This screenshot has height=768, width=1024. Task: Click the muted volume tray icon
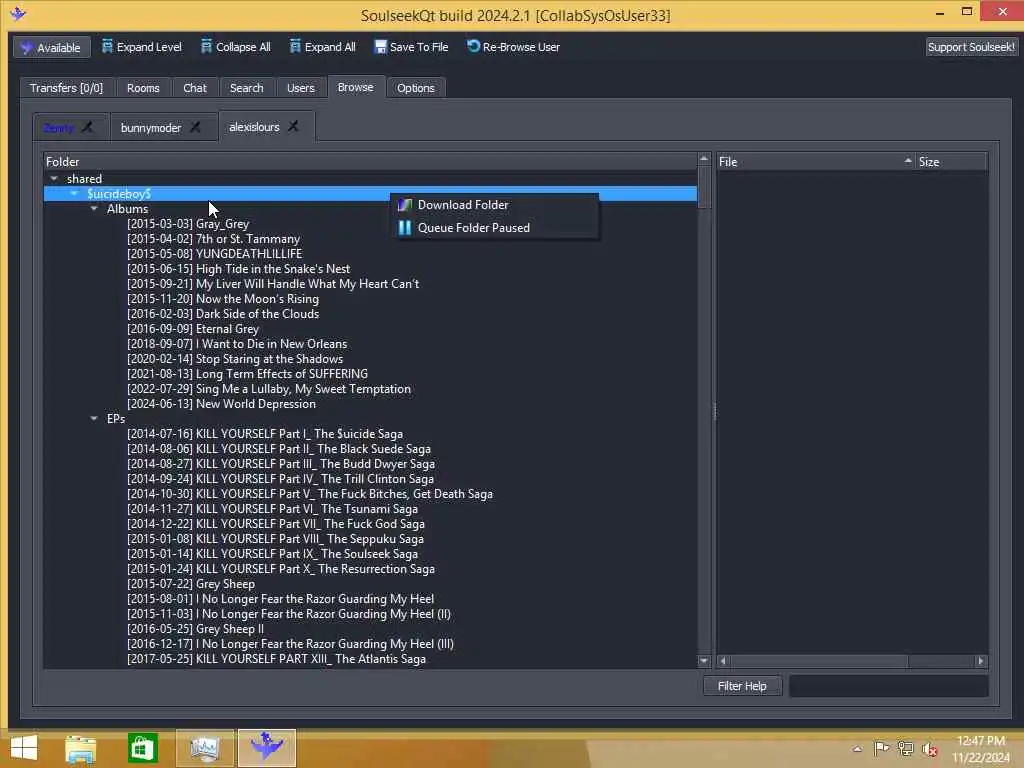point(930,749)
